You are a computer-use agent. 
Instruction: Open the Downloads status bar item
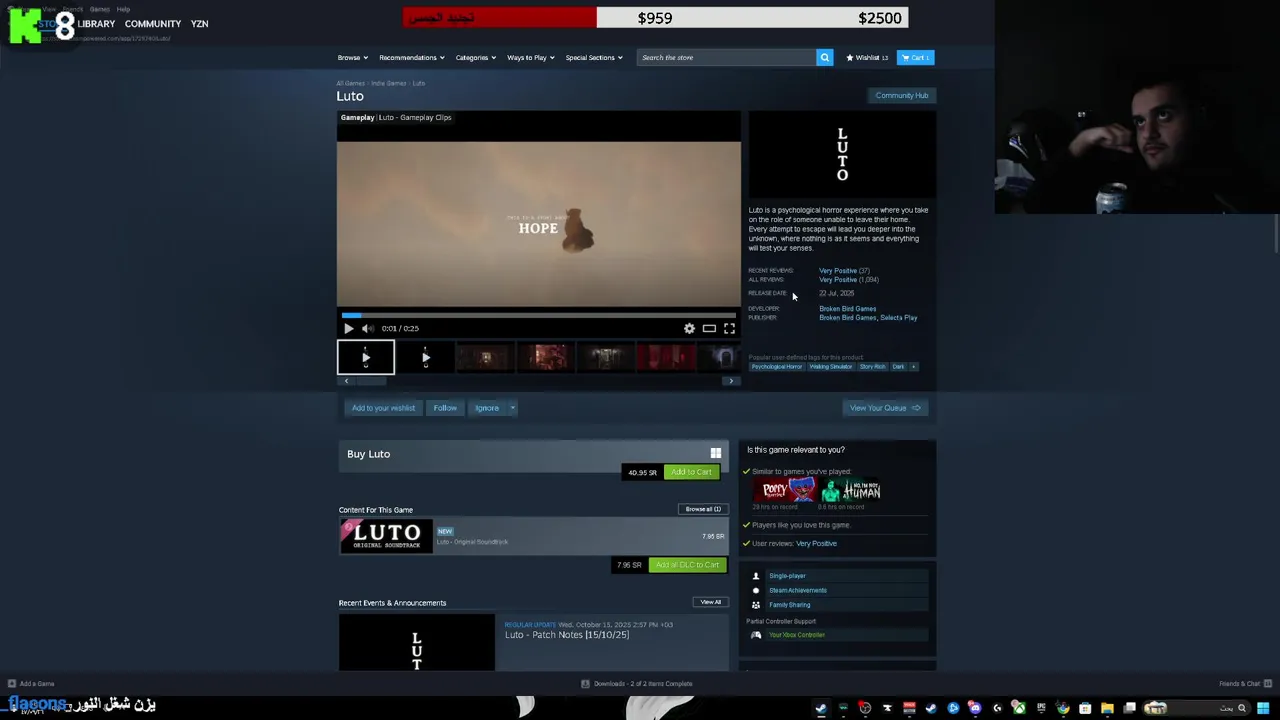637,684
